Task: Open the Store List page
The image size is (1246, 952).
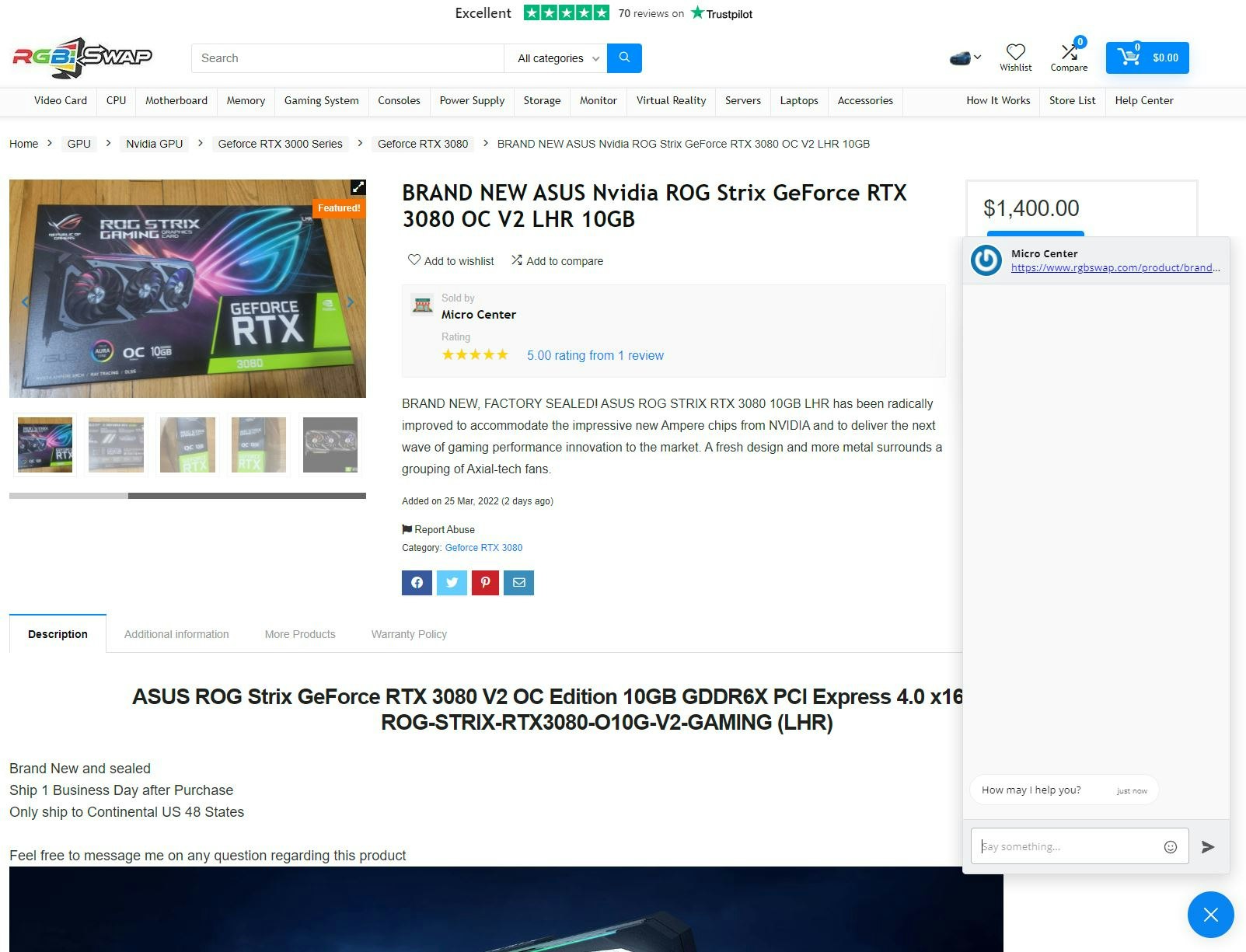Action: pos(1072,101)
